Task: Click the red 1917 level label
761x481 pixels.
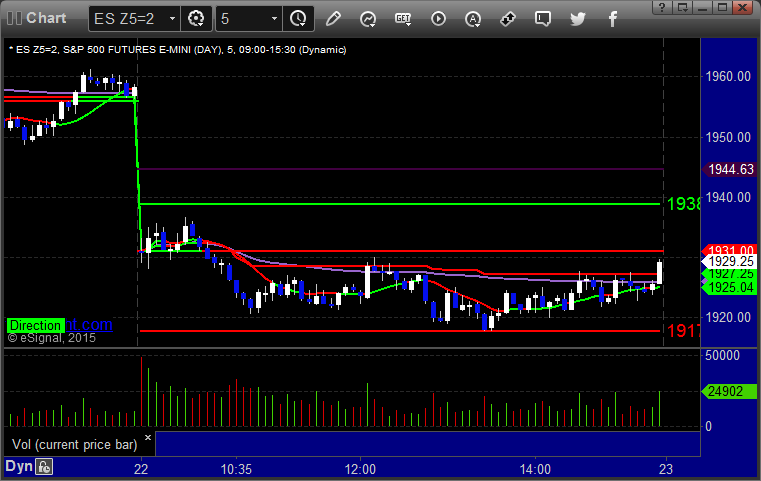Action: (x=683, y=331)
